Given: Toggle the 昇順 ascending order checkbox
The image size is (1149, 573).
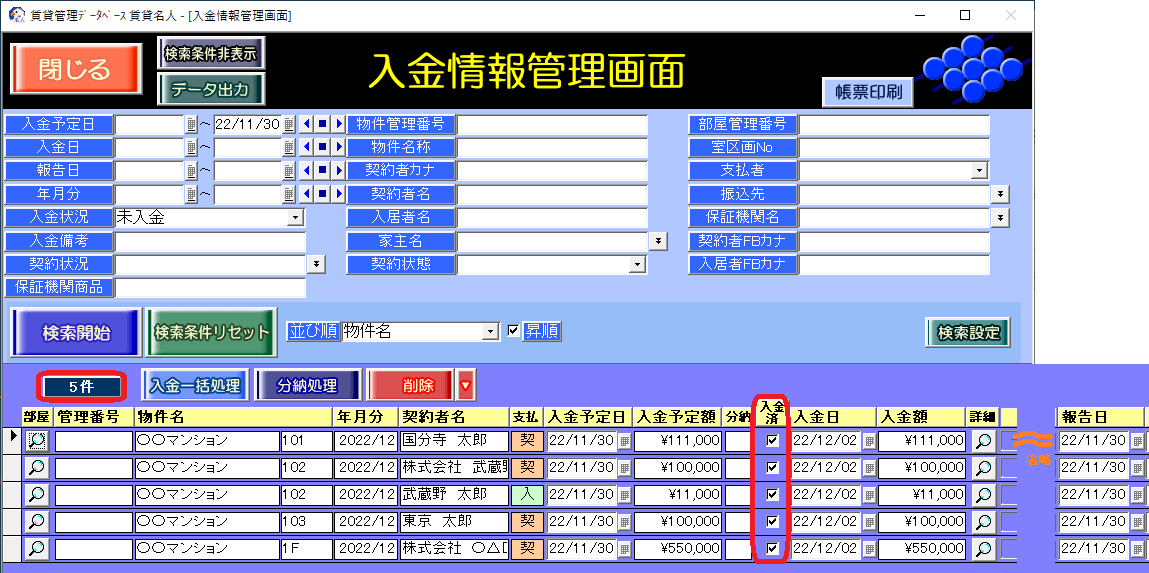Looking at the screenshot, I should tap(514, 331).
